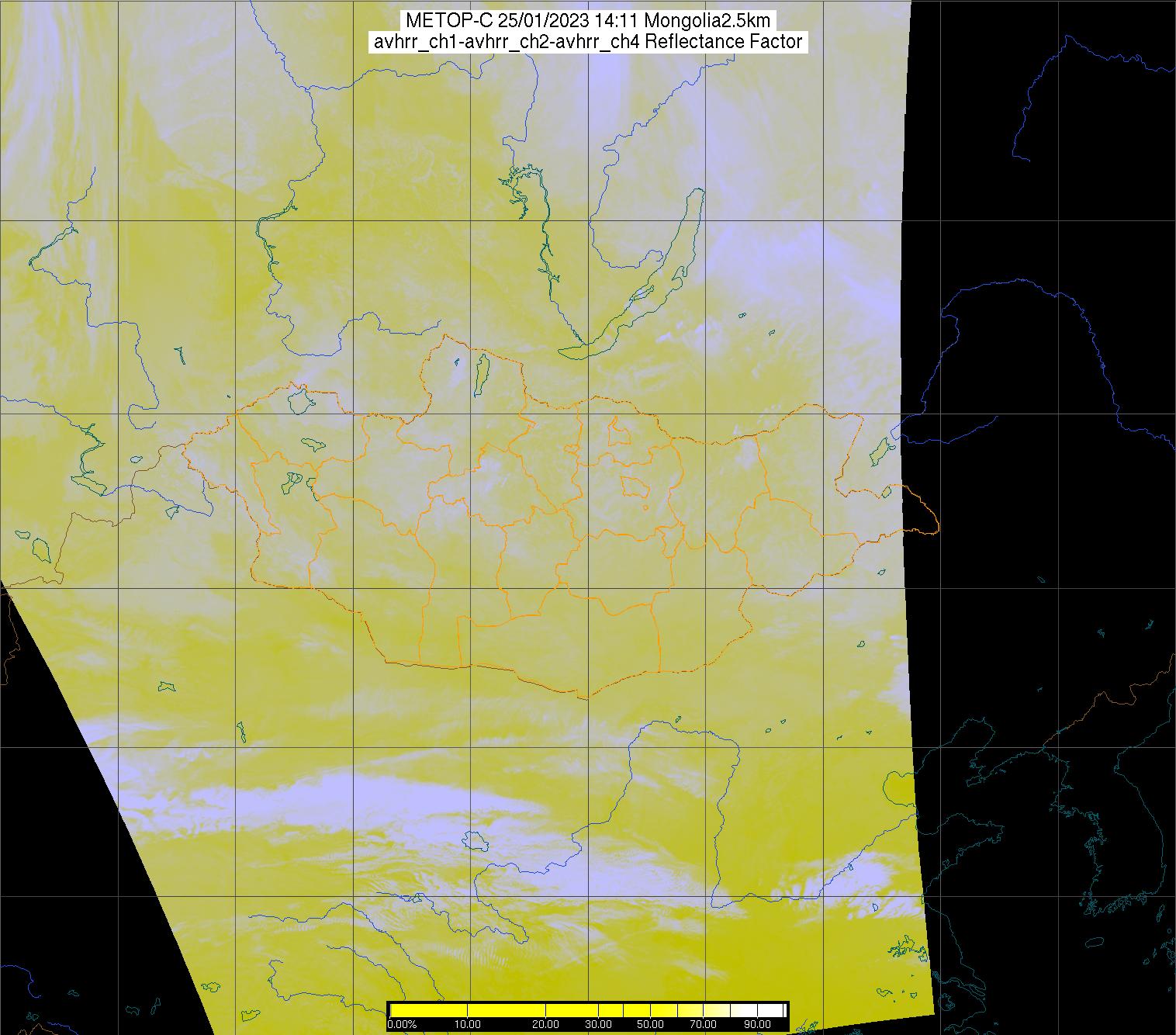Click the '90.00' colorbar label

(x=757, y=1024)
